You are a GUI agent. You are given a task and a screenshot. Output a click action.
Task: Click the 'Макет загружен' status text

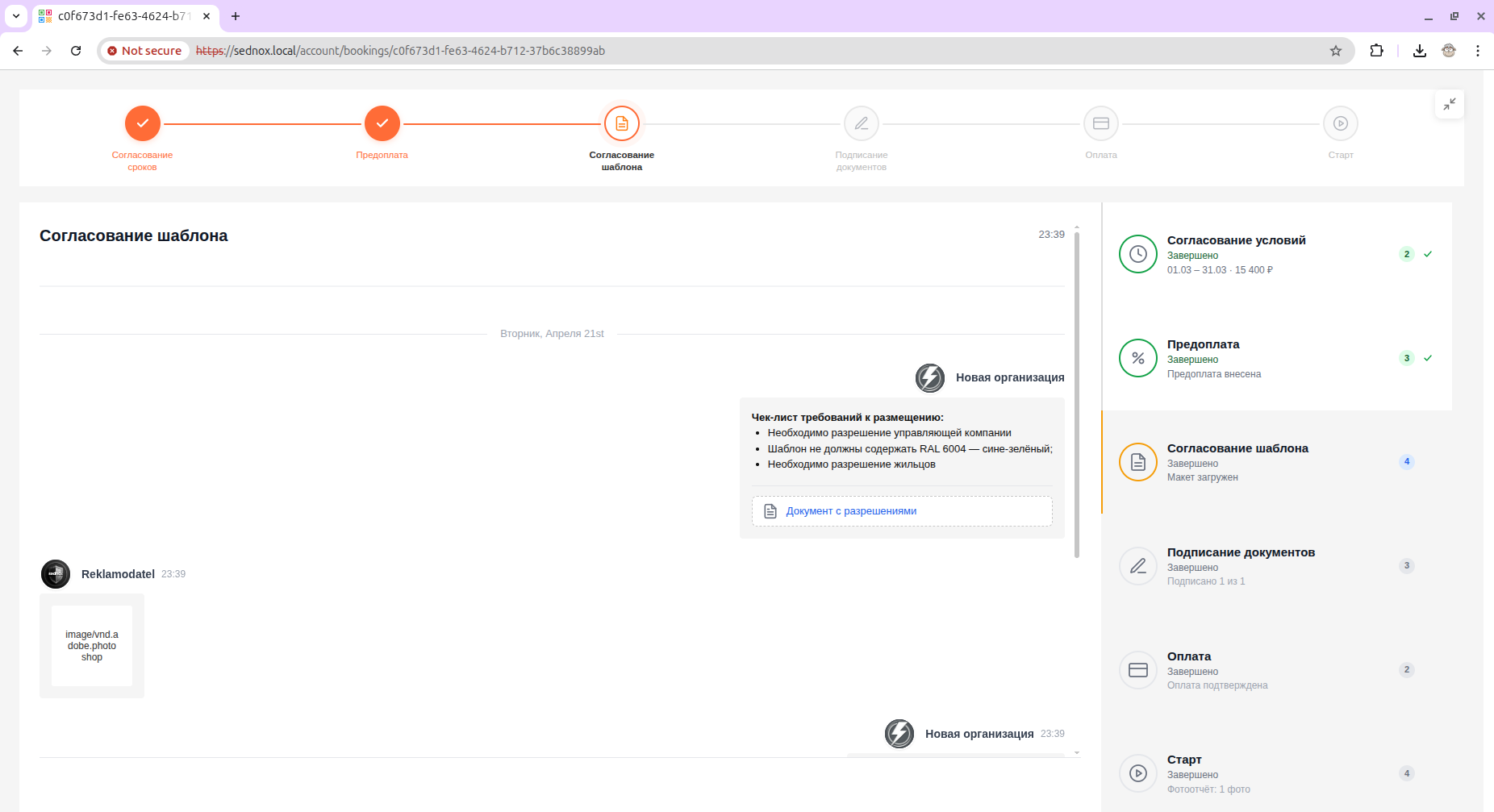click(x=1202, y=477)
